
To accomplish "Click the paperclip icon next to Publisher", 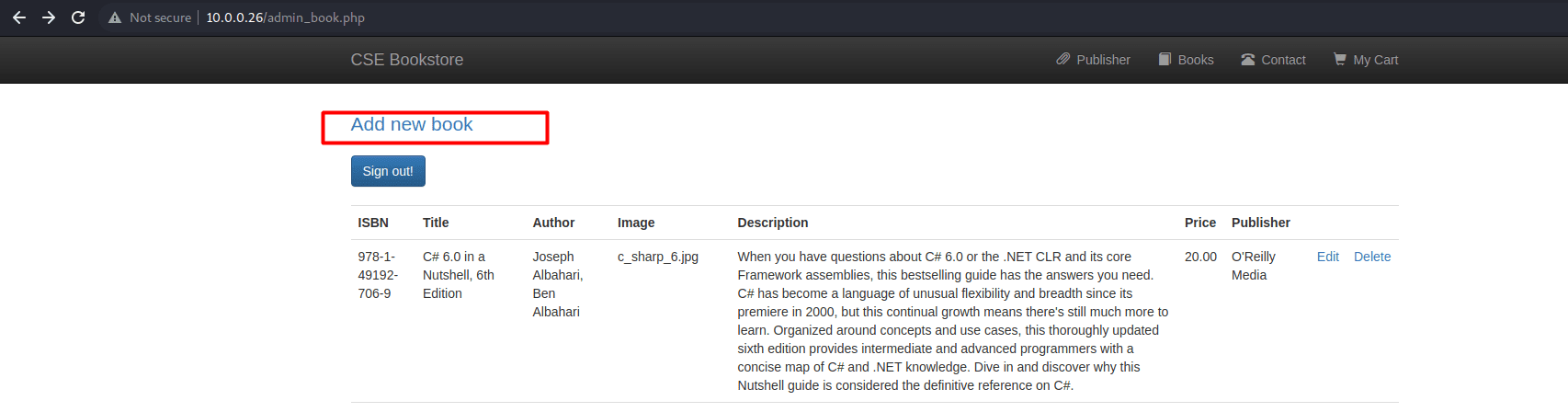I will [x=1063, y=59].
